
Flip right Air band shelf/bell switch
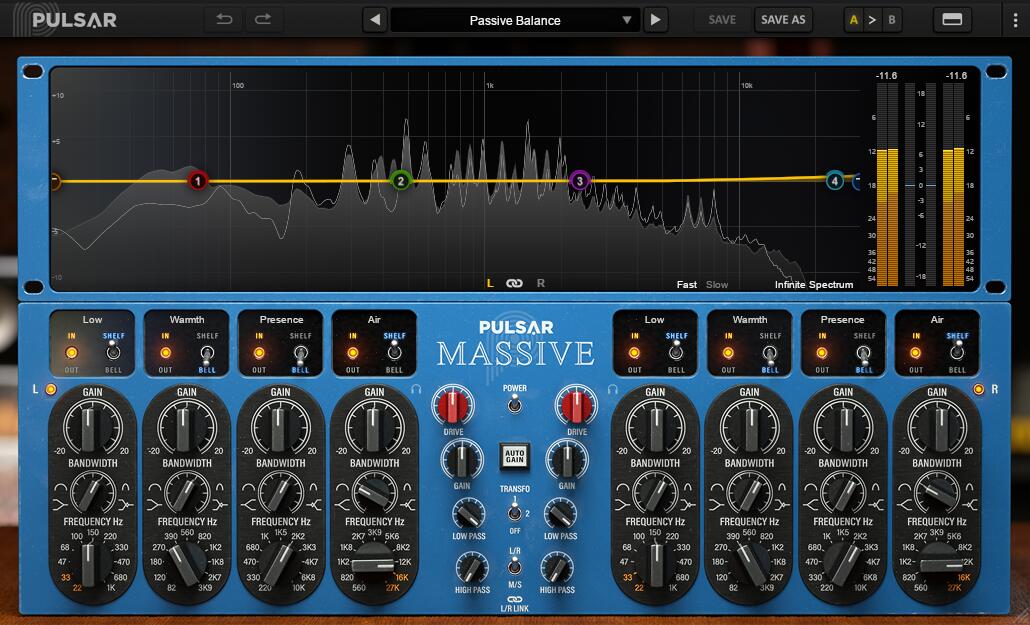(957, 352)
